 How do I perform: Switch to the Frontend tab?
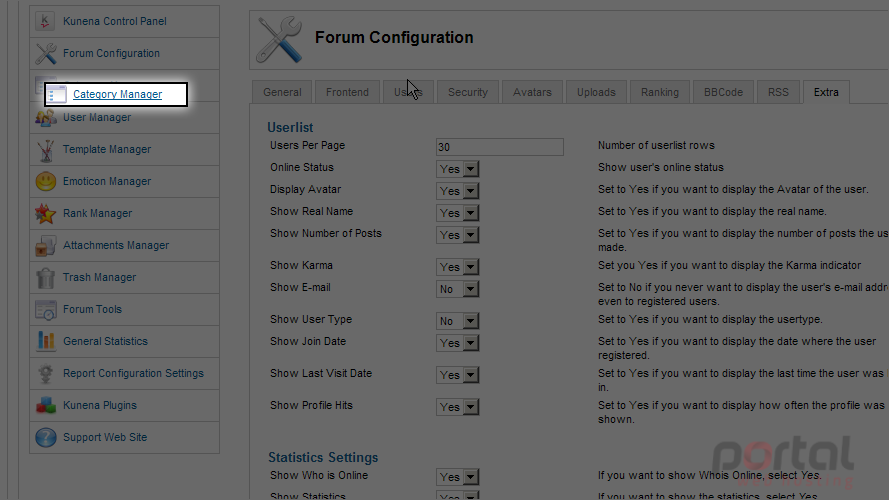(347, 92)
